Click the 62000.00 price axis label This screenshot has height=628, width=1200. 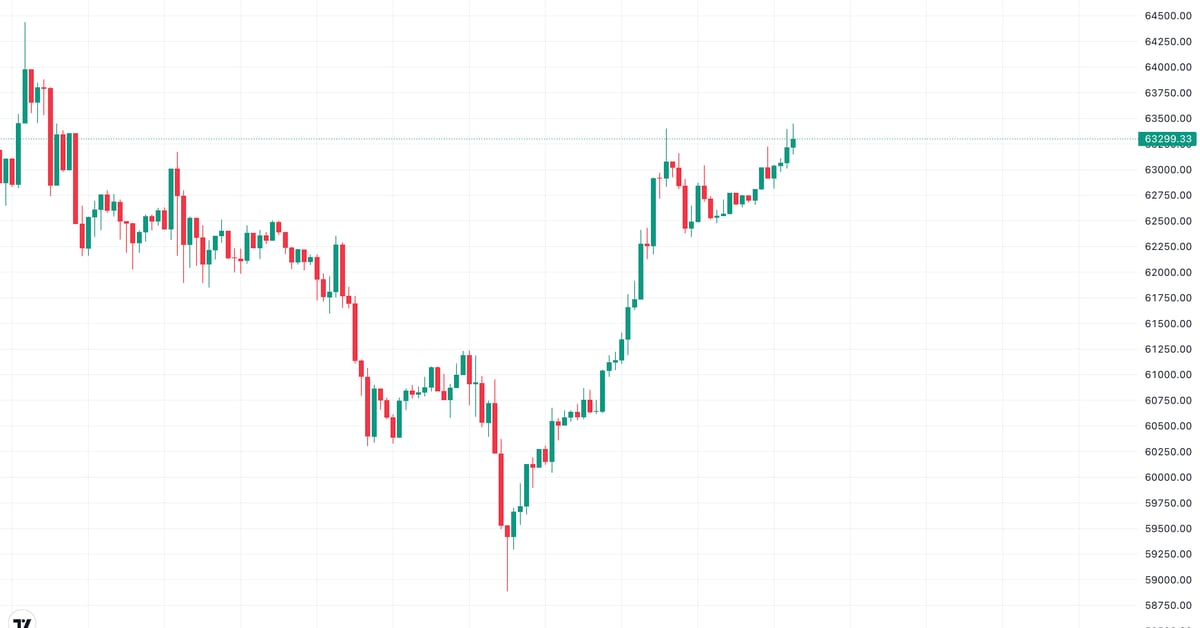[1169, 272]
